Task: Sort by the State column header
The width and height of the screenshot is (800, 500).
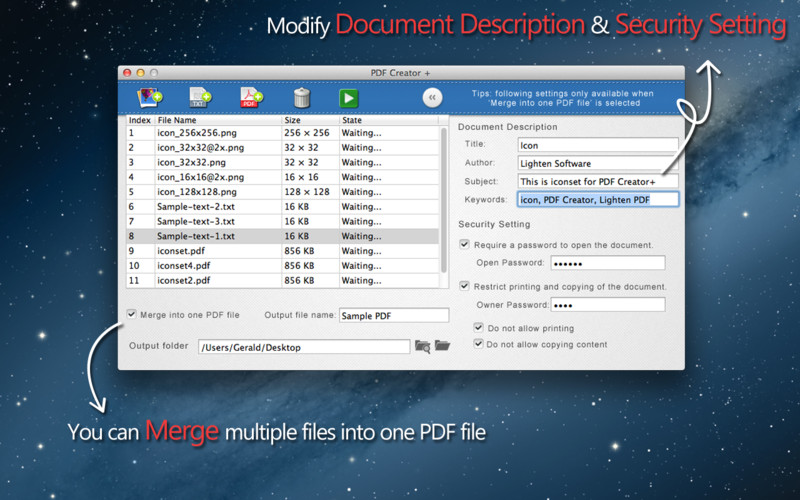Action: (x=389, y=120)
